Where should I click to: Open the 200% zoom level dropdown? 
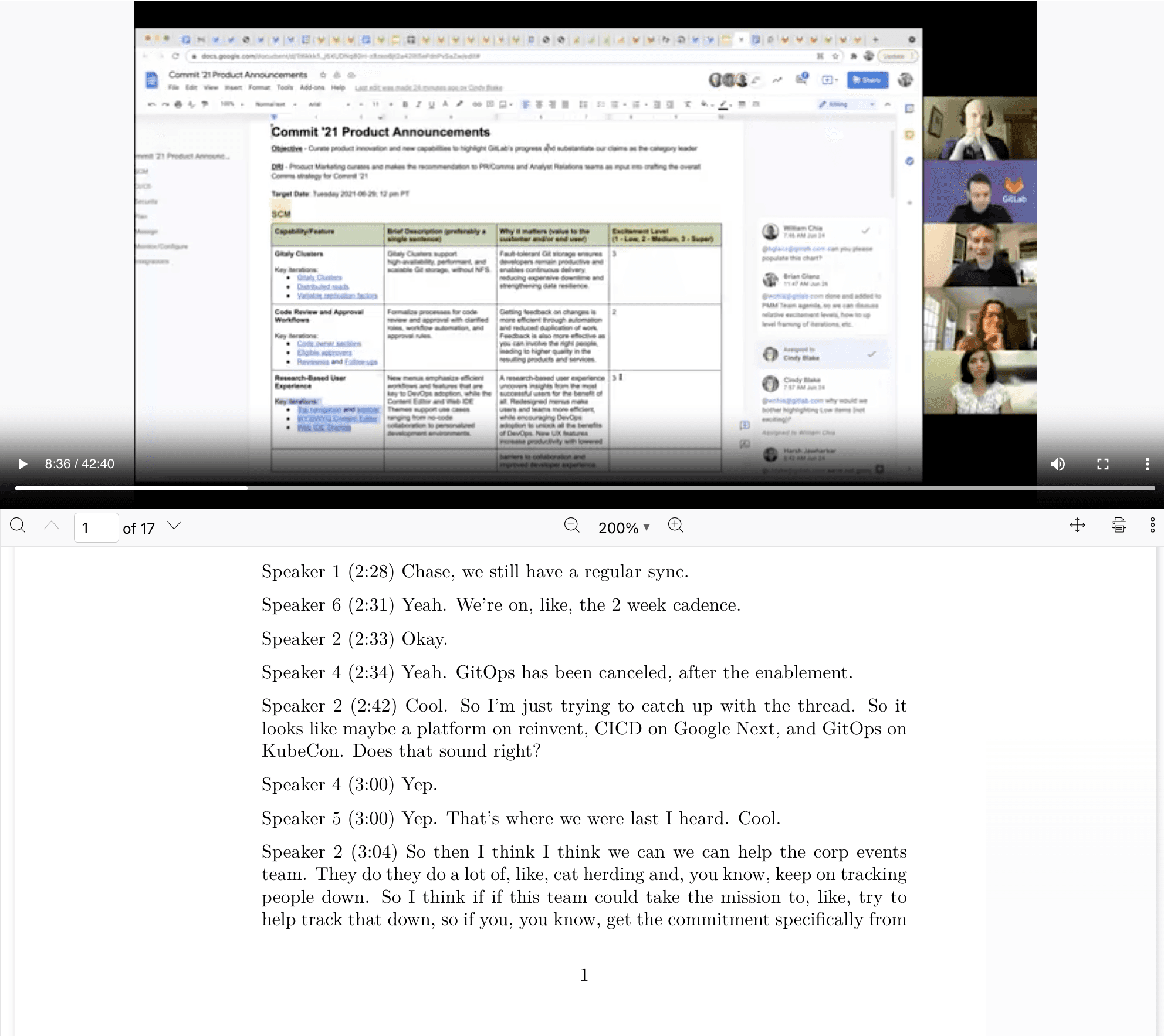coord(624,527)
